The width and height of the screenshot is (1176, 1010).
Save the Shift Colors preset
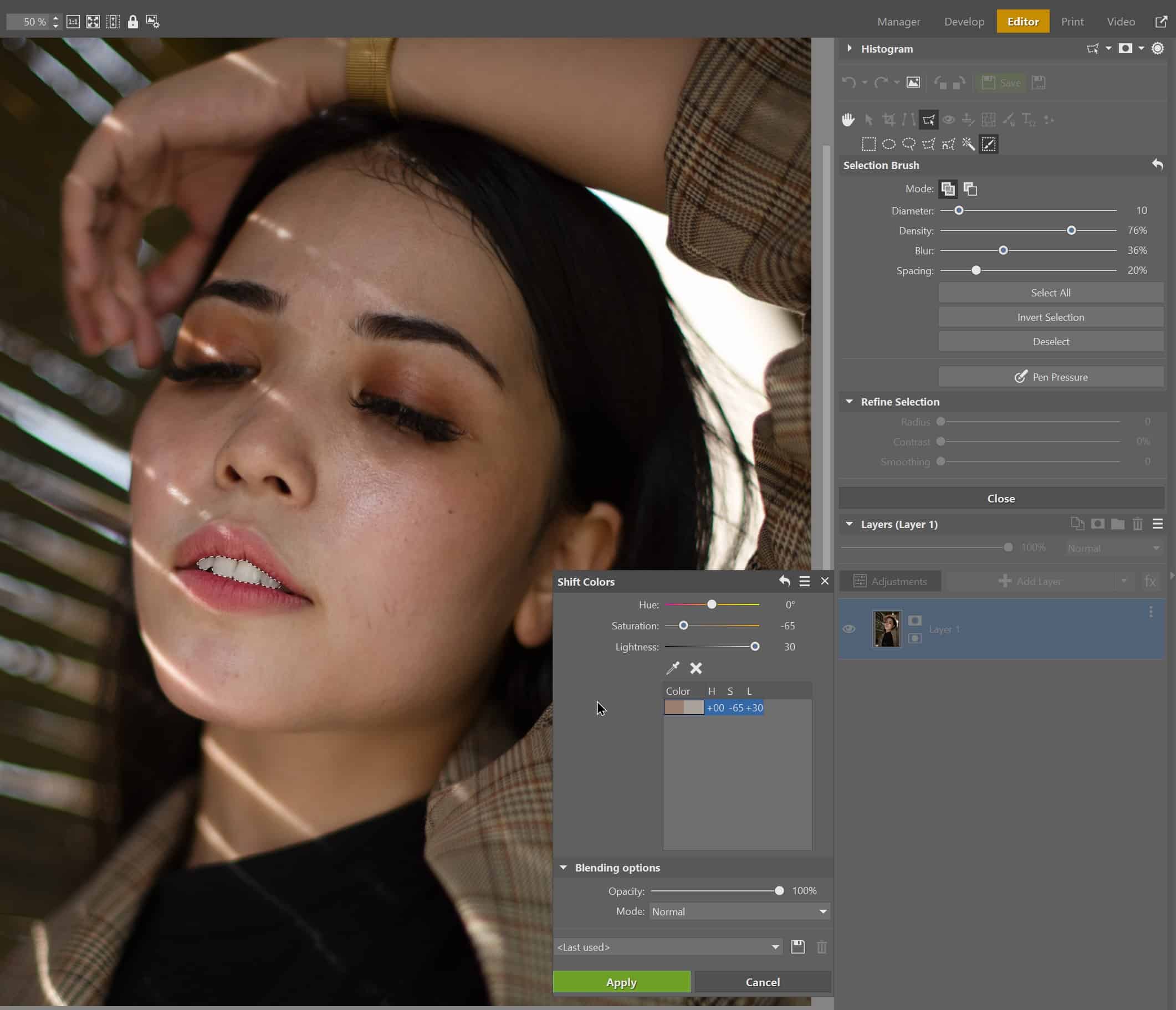pyautogui.click(x=797, y=946)
